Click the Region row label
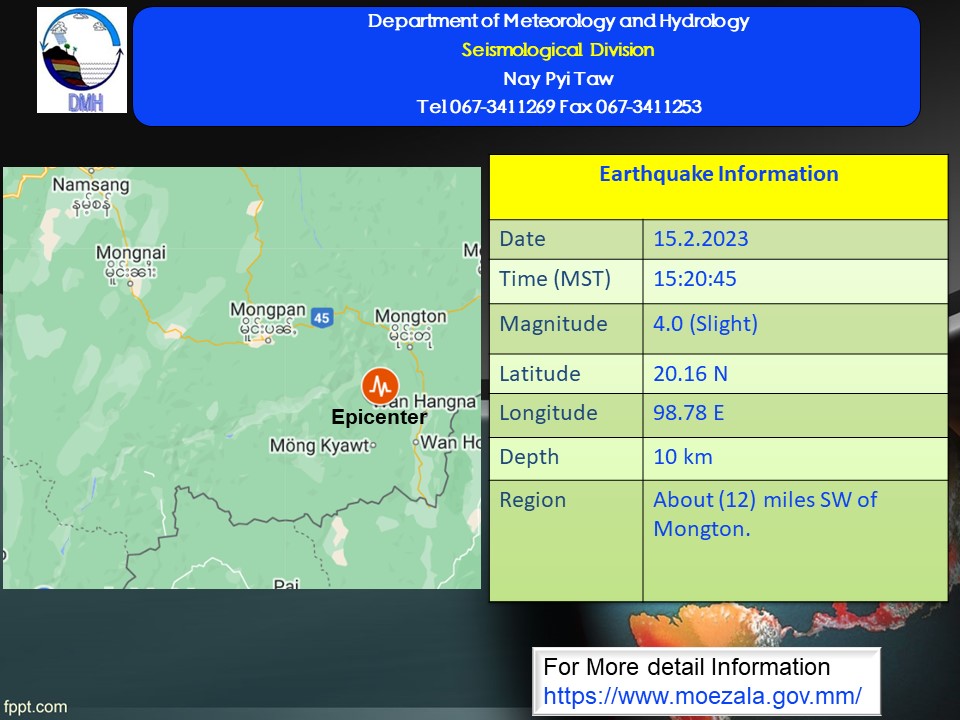The width and height of the screenshot is (960, 720). (x=533, y=500)
